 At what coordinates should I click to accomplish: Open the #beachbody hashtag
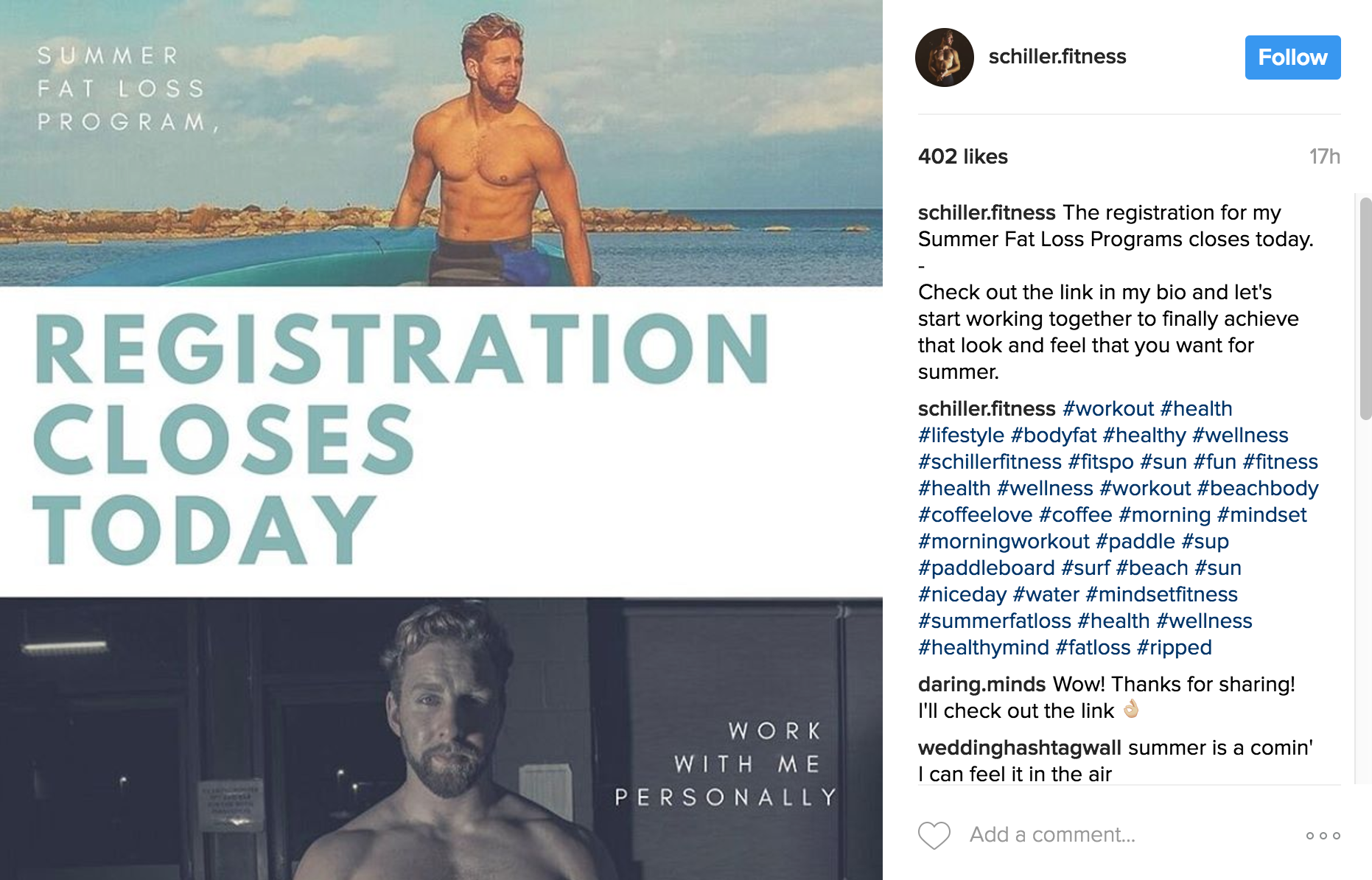coord(1257,489)
